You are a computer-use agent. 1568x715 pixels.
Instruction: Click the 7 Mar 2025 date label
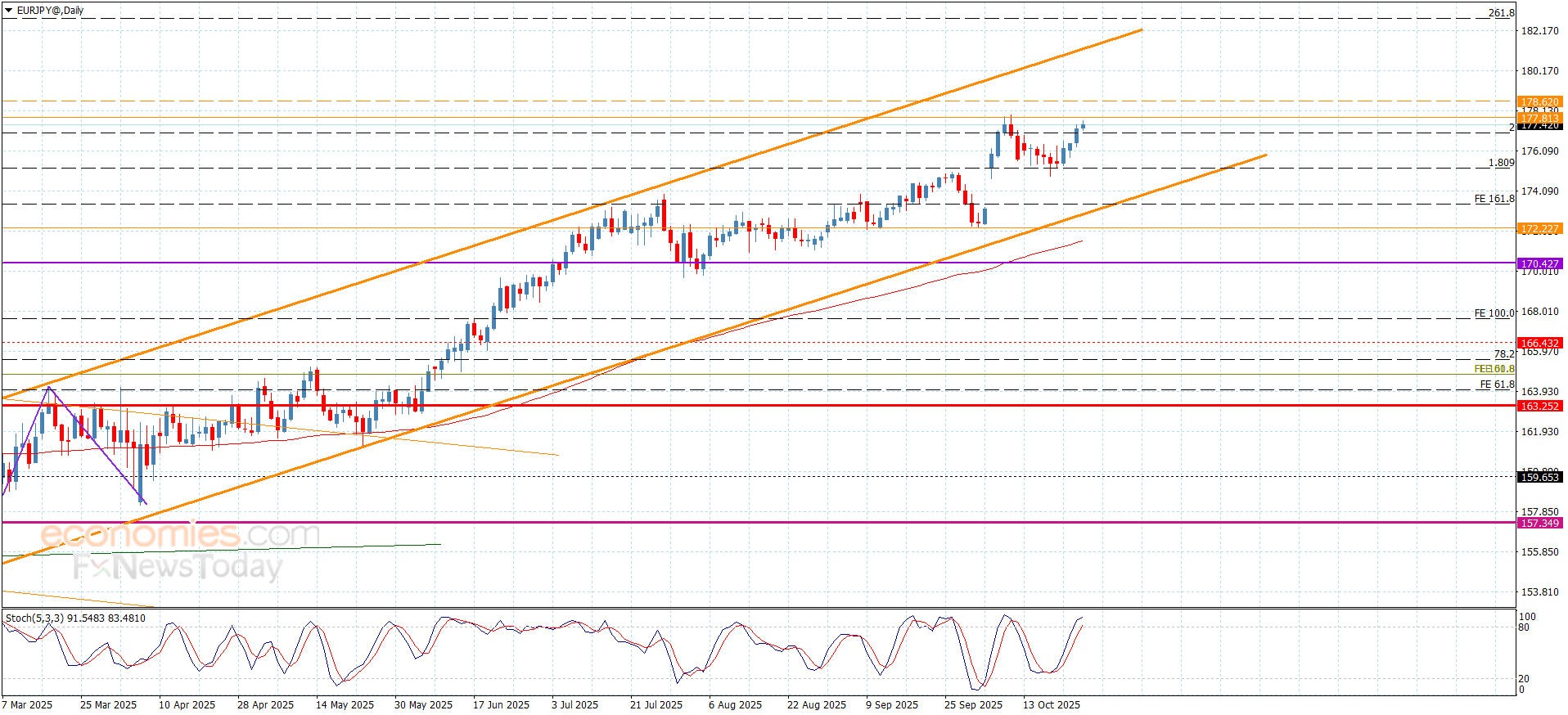tap(27, 705)
